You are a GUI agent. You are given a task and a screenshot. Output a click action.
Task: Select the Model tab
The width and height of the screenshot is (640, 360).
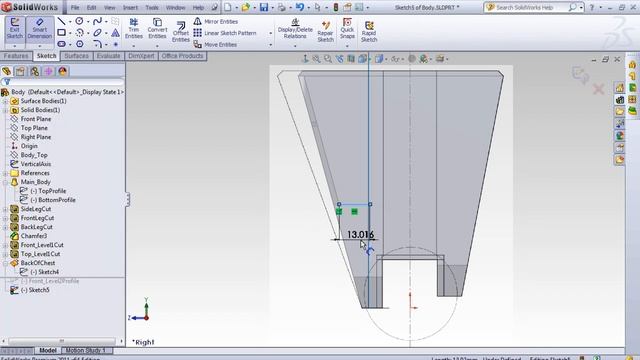point(48,350)
